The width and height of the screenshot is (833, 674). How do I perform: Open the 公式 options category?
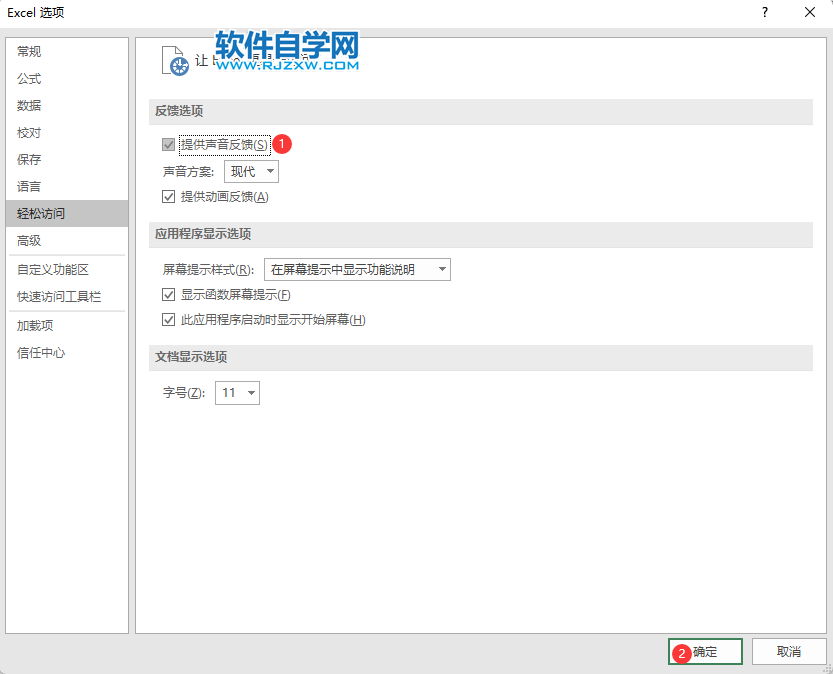click(x=67, y=79)
